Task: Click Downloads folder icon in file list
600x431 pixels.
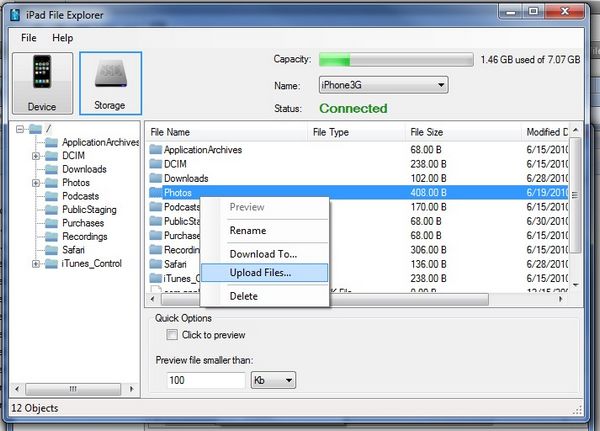Action: (155, 178)
